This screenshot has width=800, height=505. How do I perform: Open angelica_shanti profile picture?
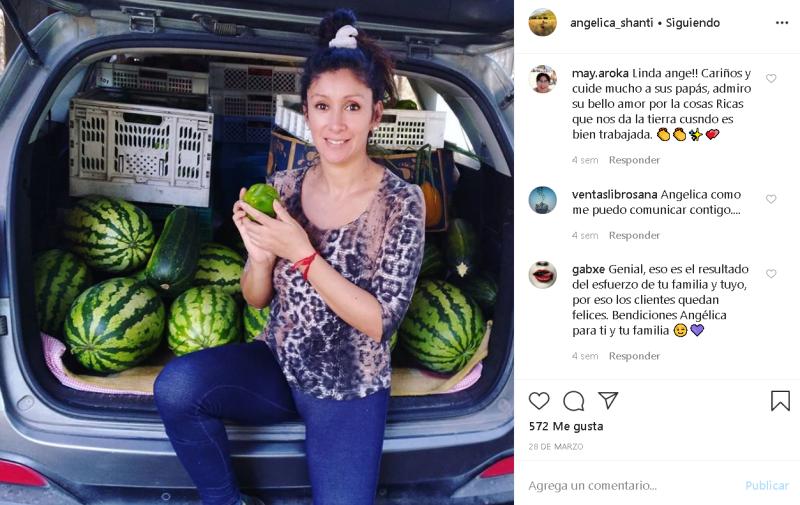point(542,22)
